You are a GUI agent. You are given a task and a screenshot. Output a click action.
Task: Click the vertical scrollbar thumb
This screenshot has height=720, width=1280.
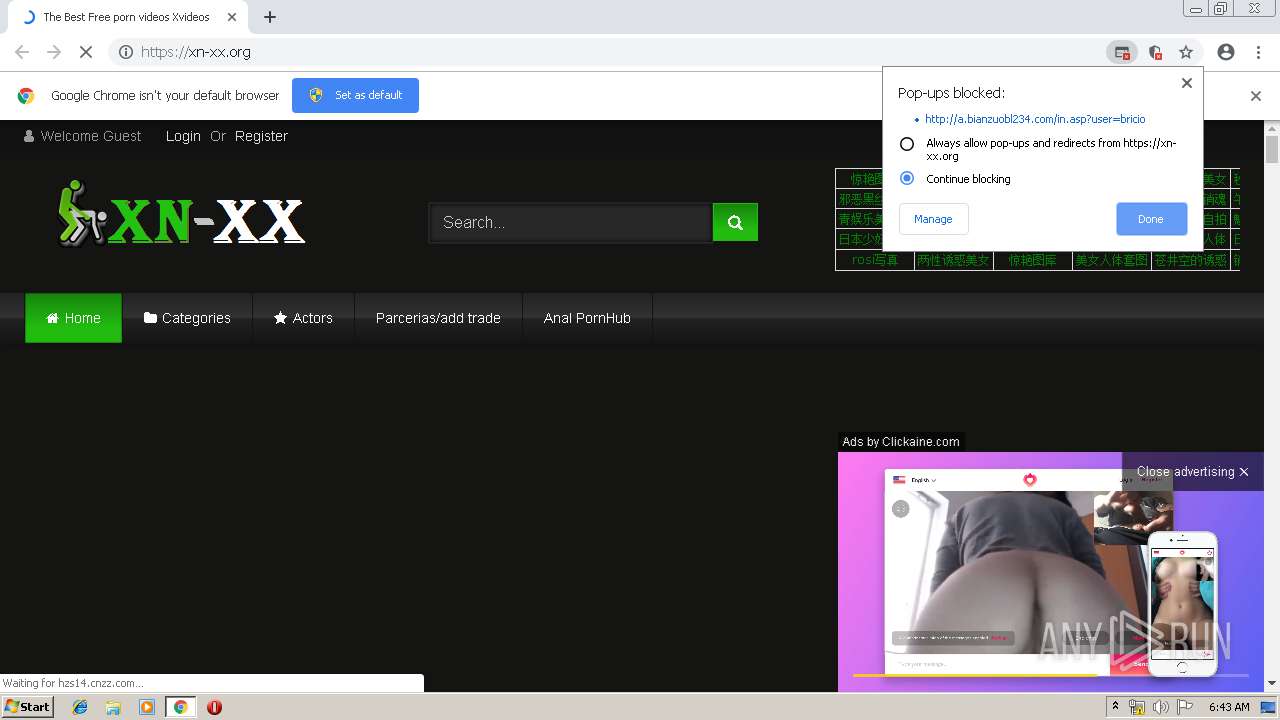coord(1272,149)
